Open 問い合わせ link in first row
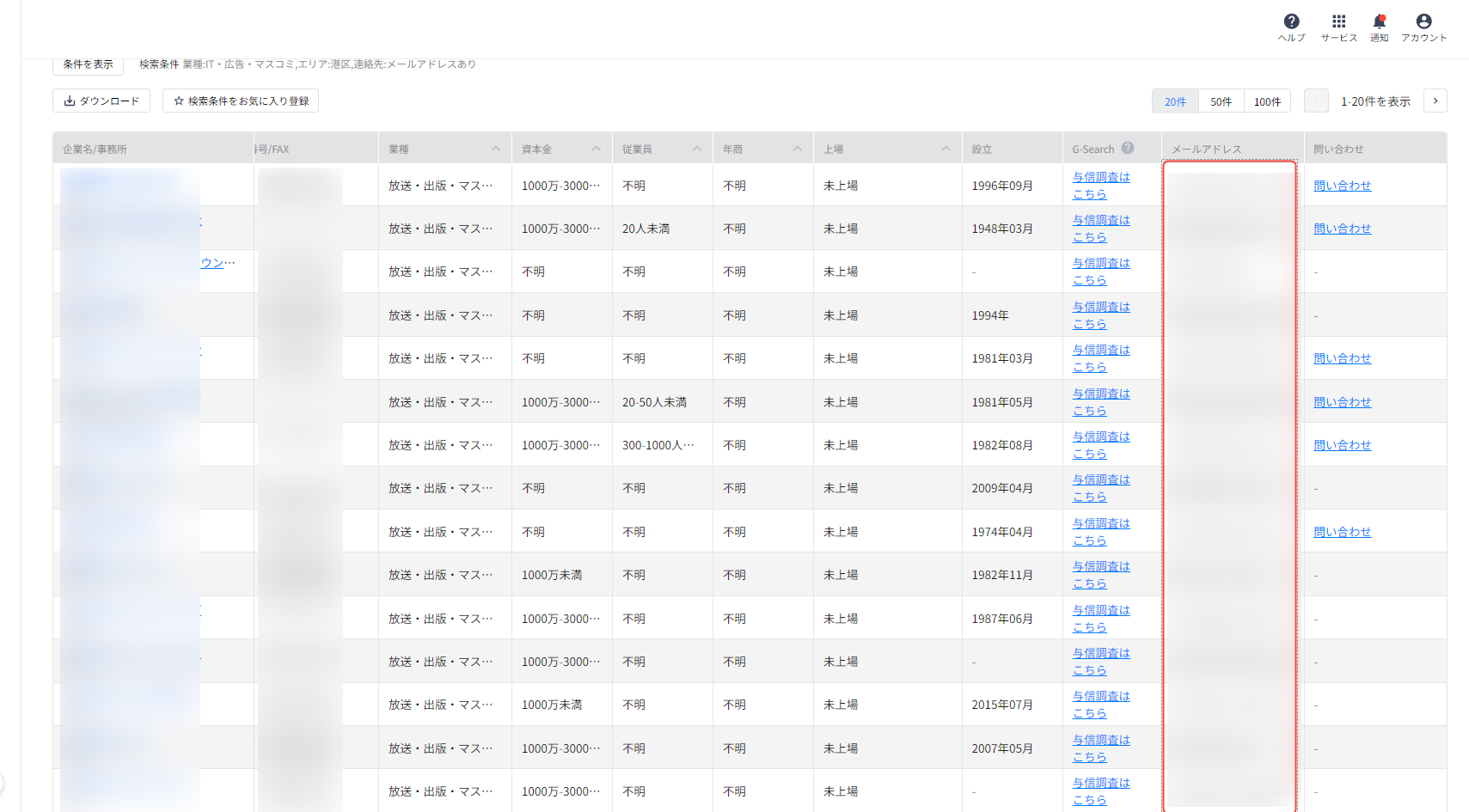 (1342, 186)
